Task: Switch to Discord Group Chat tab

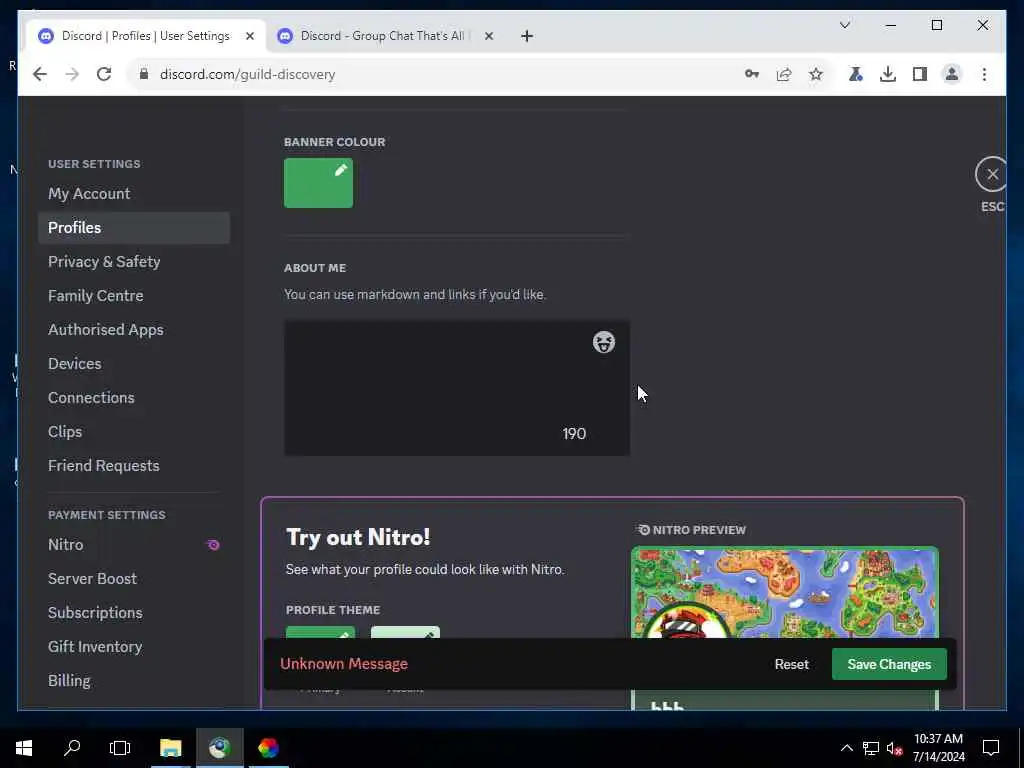Action: click(382, 36)
